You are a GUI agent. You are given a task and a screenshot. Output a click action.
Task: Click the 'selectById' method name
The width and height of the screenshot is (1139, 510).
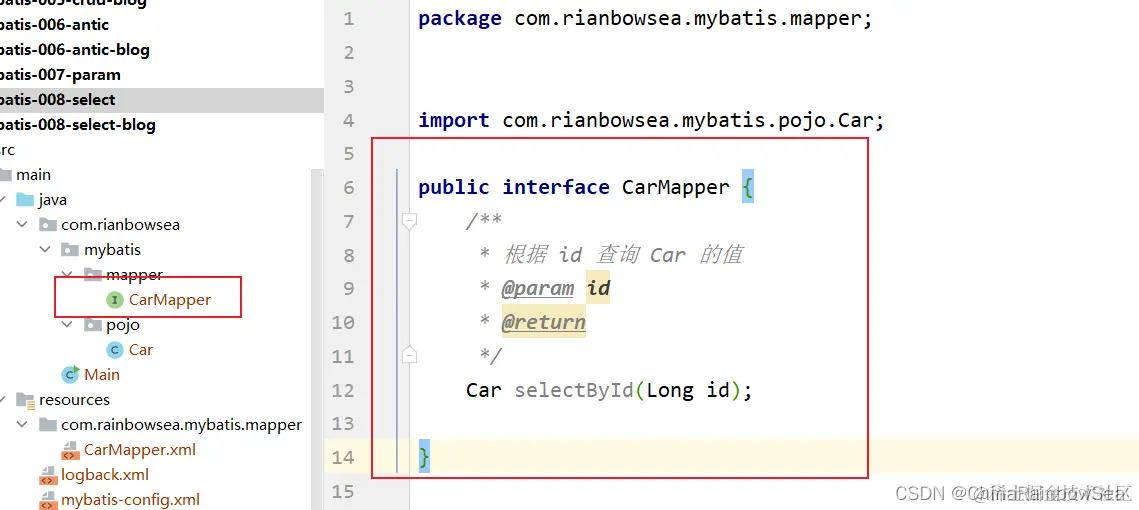coord(574,390)
